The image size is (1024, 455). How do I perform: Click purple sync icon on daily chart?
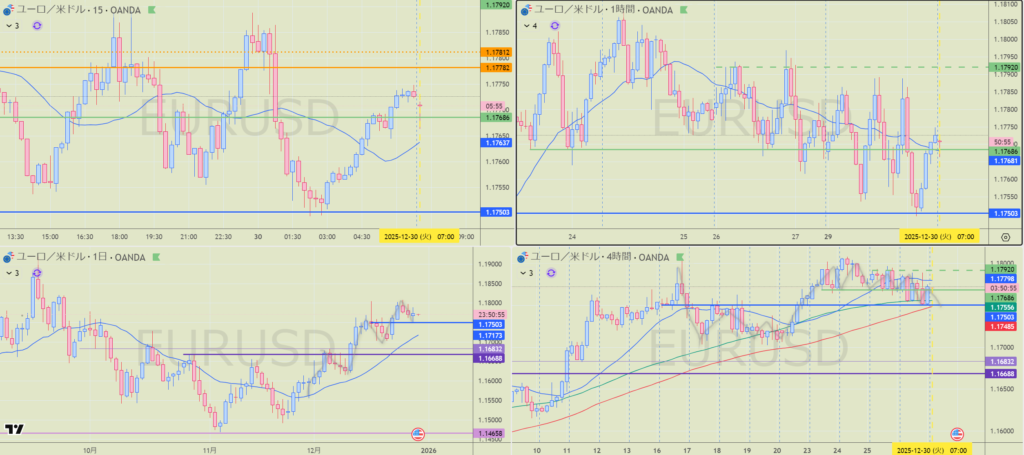tap(37, 272)
